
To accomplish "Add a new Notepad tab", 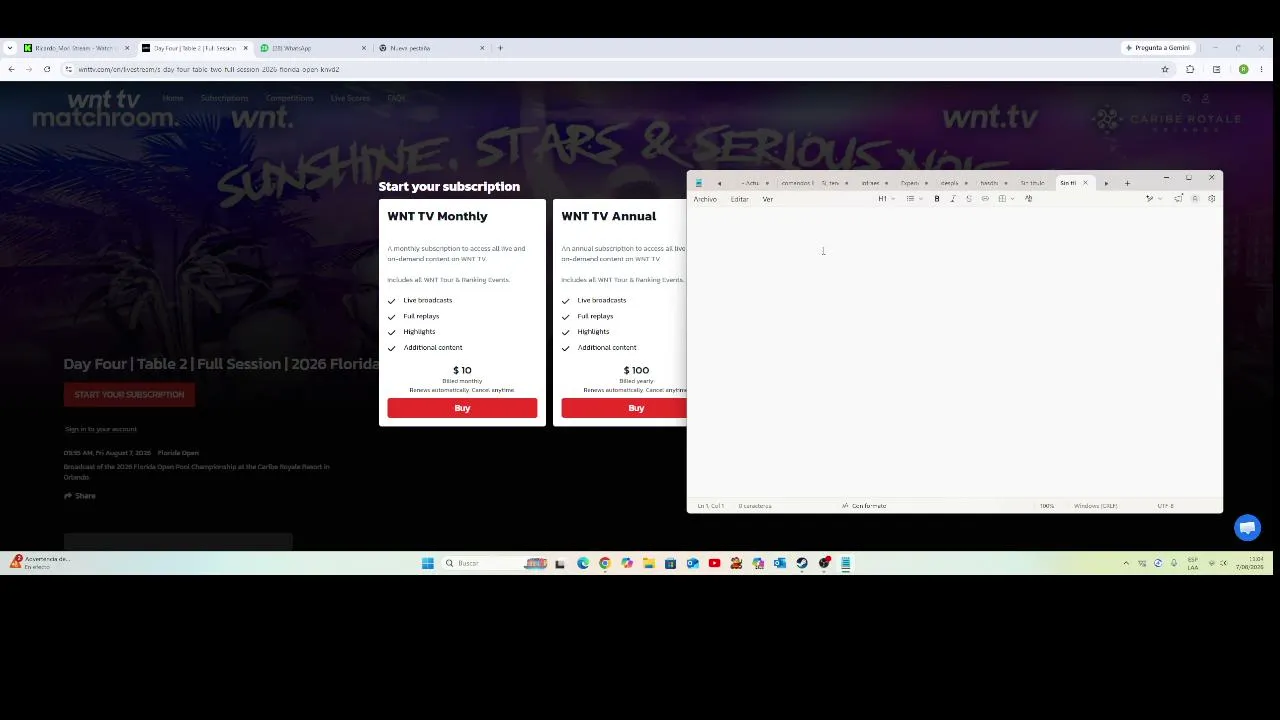I will (x=1127, y=183).
